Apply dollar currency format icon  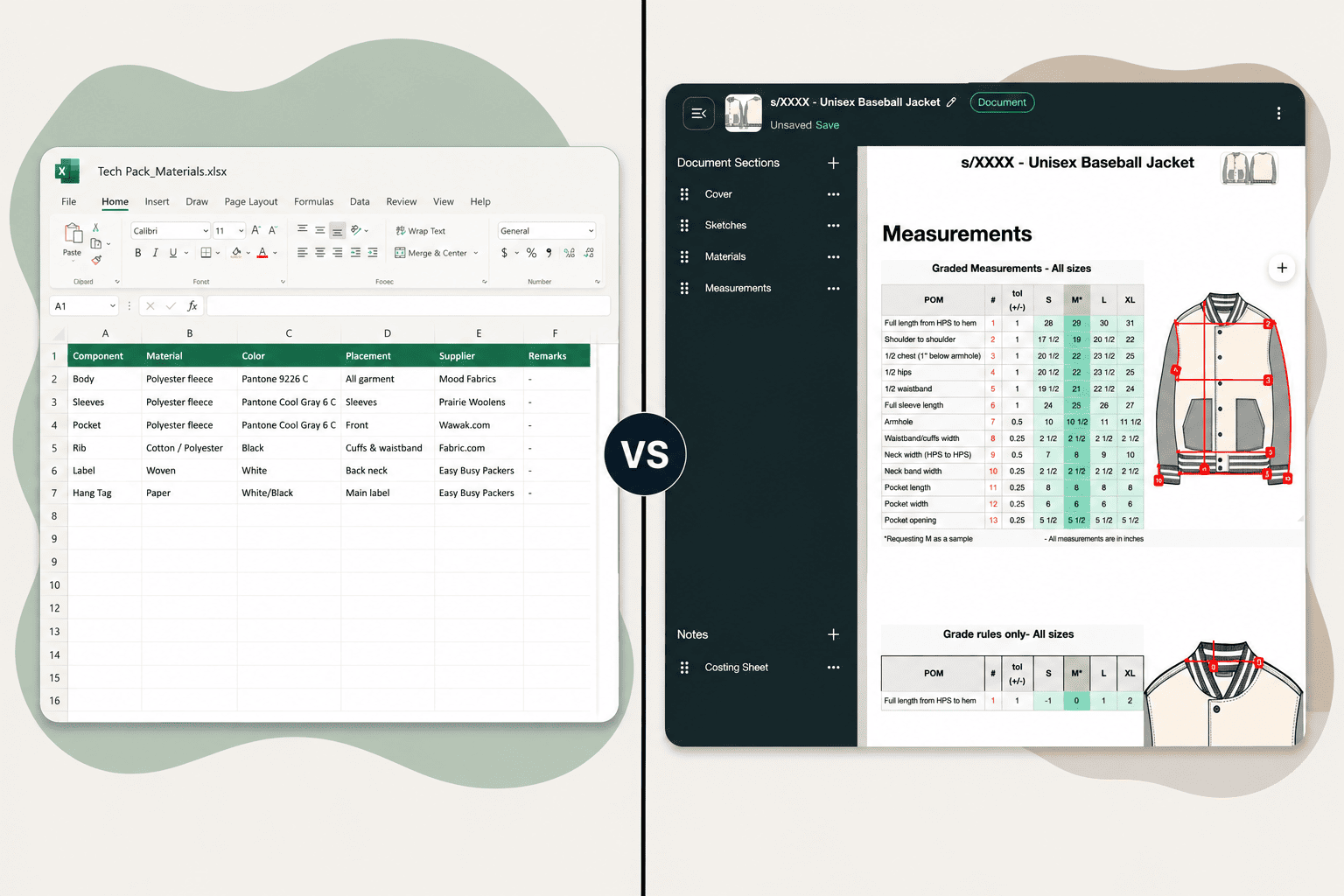[x=504, y=253]
